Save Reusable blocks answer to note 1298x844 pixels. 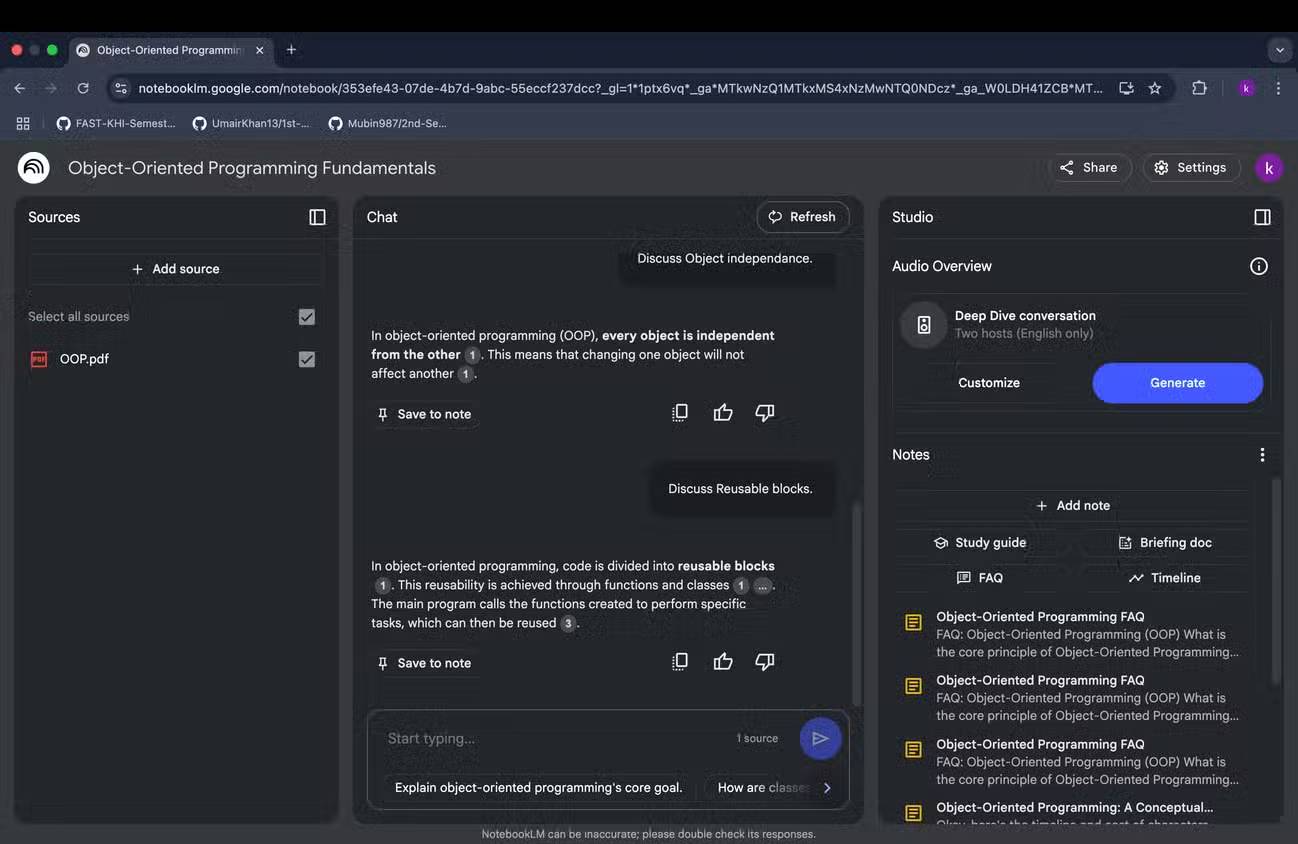[424, 663]
